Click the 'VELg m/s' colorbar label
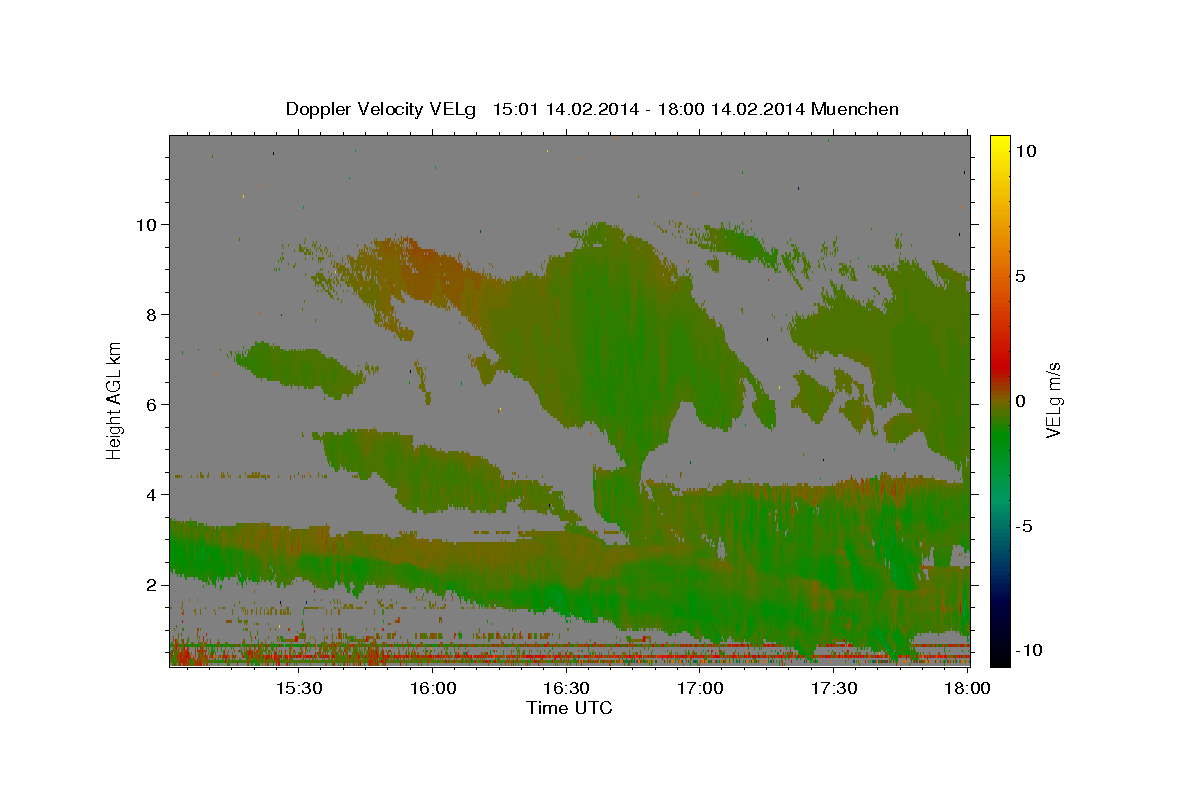 (x=1053, y=400)
